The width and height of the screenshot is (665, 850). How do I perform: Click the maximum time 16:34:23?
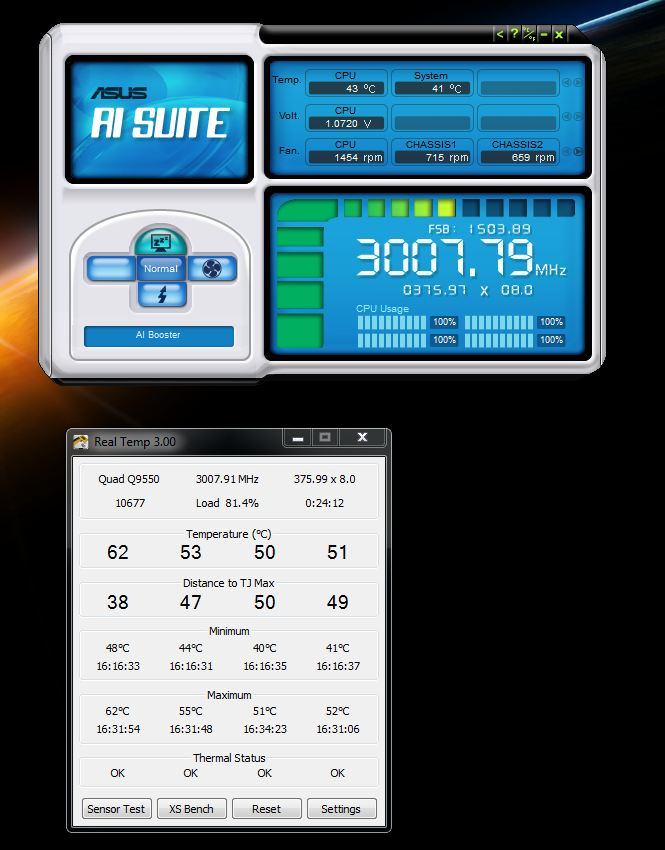pyautogui.click(x=265, y=730)
